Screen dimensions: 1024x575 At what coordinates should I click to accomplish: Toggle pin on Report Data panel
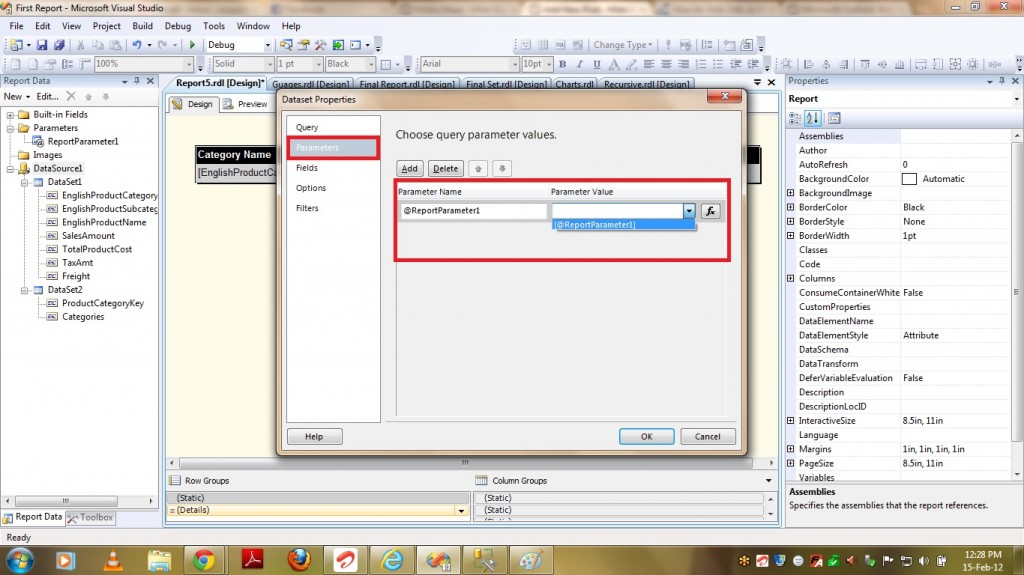coord(138,81)
